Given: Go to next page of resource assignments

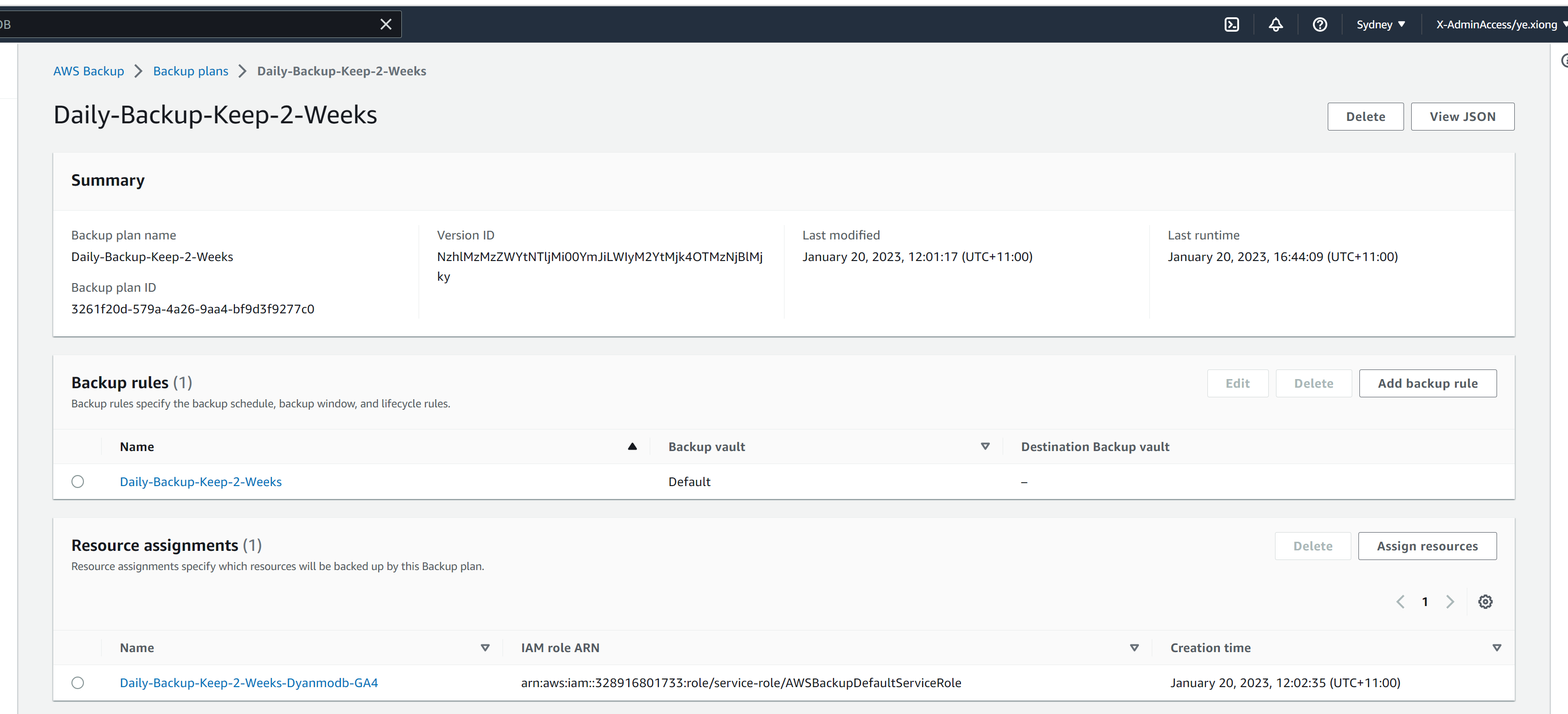Looking at the screenshot, I should tap(1450, 601).
